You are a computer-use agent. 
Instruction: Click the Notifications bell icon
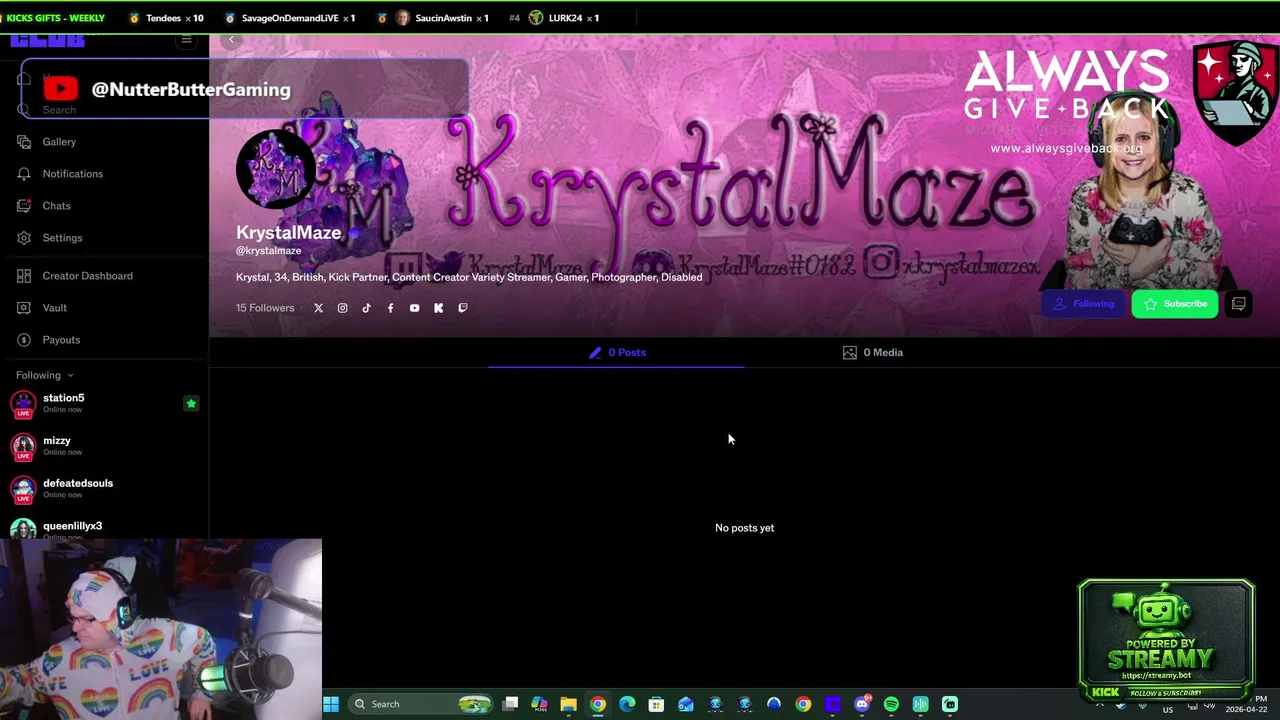[x=24, y=174]
